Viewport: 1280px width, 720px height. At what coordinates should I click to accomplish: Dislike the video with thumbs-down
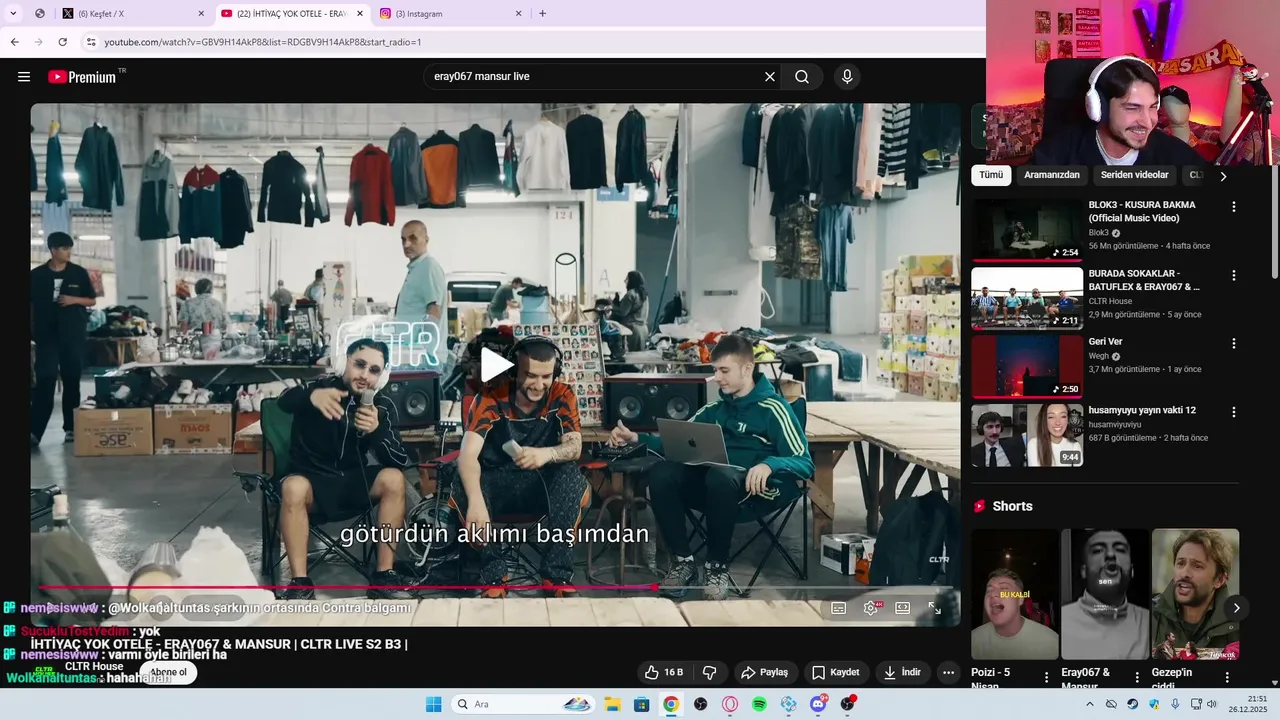coord(709,672)
